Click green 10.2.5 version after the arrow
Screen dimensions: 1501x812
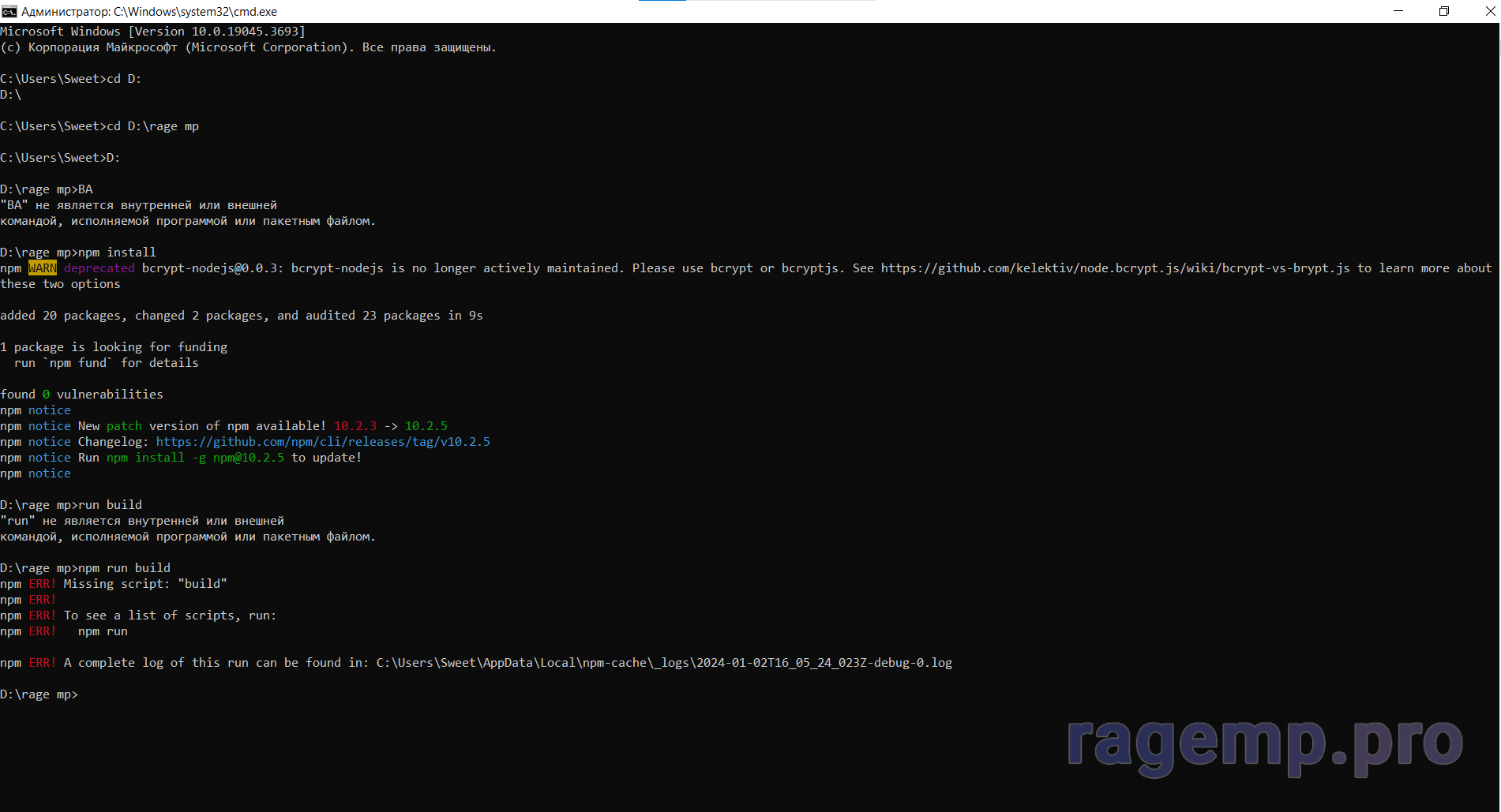[x=426, y=426]
